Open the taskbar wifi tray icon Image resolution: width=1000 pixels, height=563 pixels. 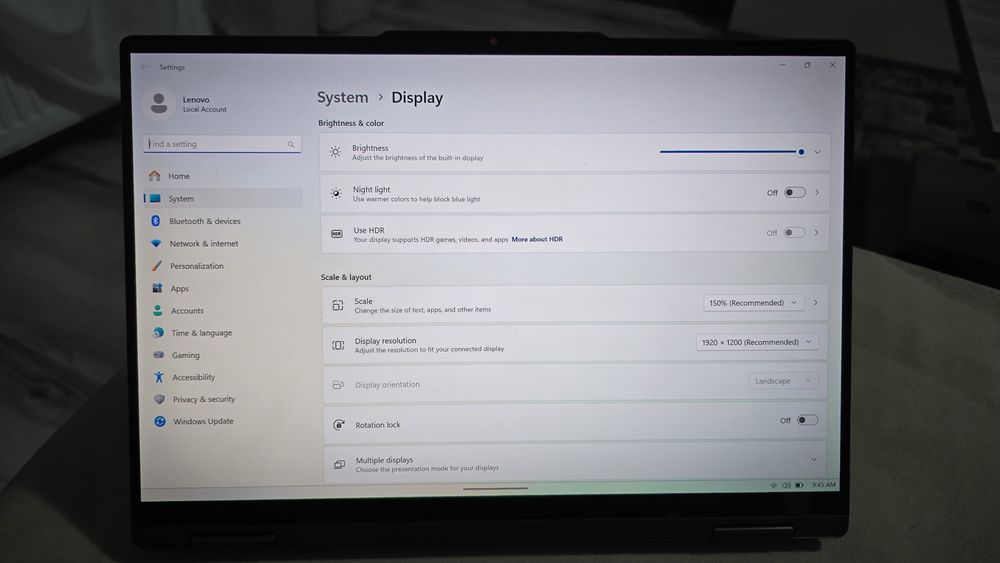tap(774, 485)
